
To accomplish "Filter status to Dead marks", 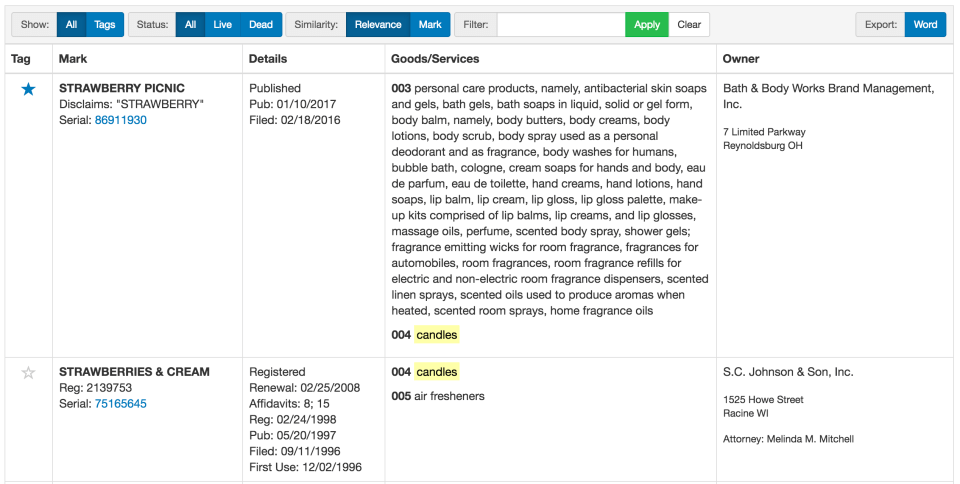I will point(259,25).
